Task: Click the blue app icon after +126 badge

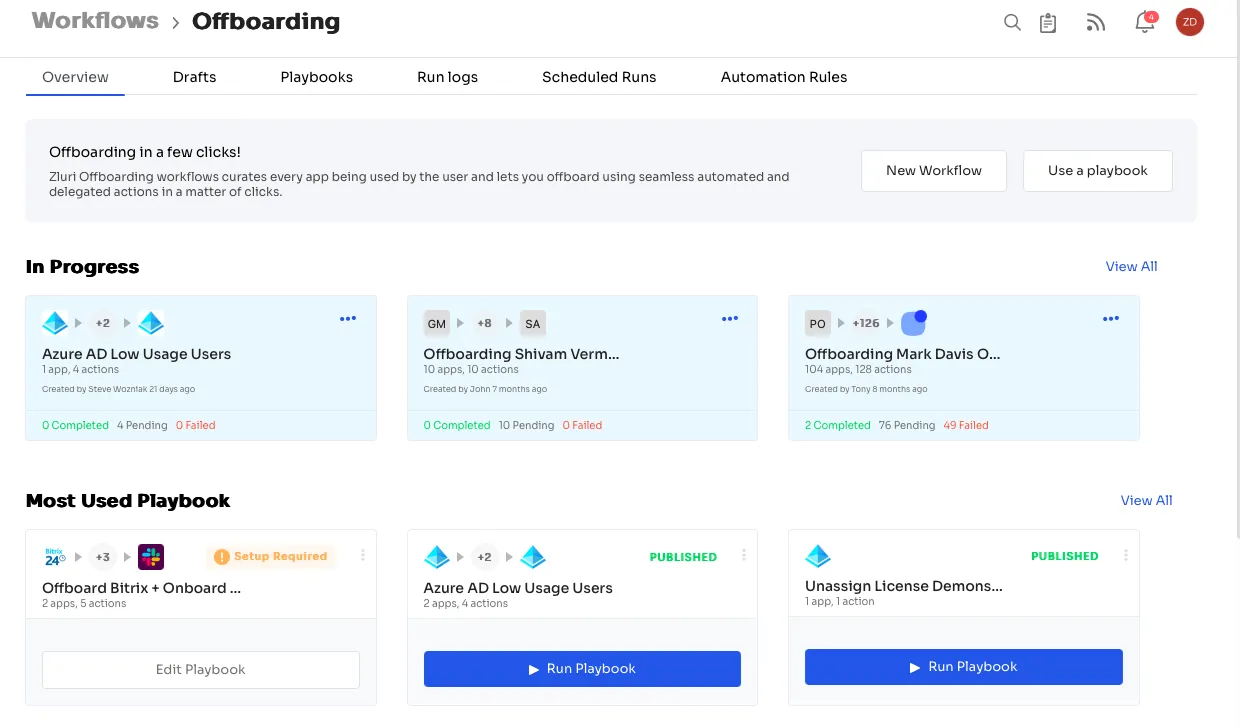Action: [914, 322]
